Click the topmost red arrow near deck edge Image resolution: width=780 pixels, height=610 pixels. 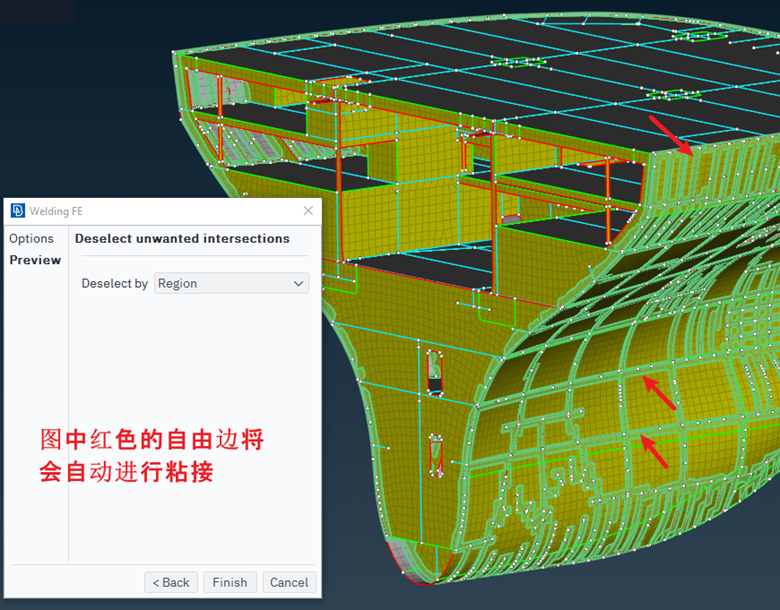pyautogui.click(x=671, y=135)
